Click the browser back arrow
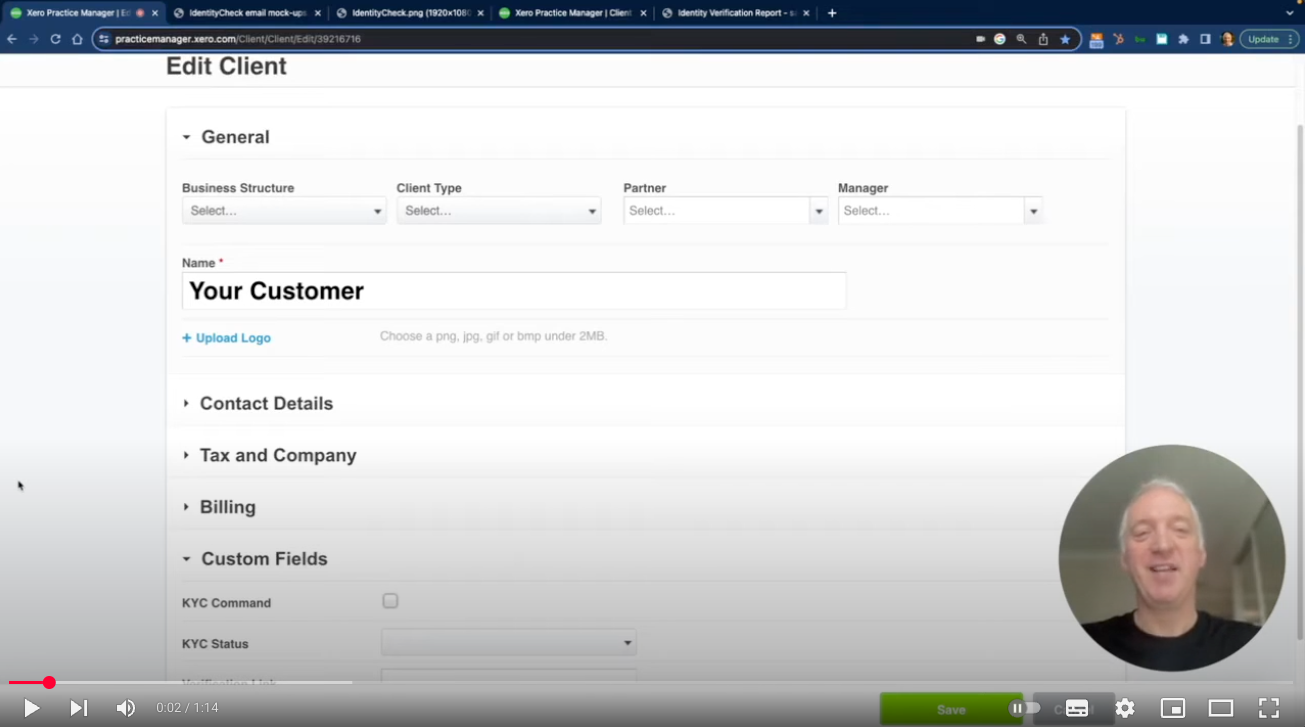 pos(12,39)
